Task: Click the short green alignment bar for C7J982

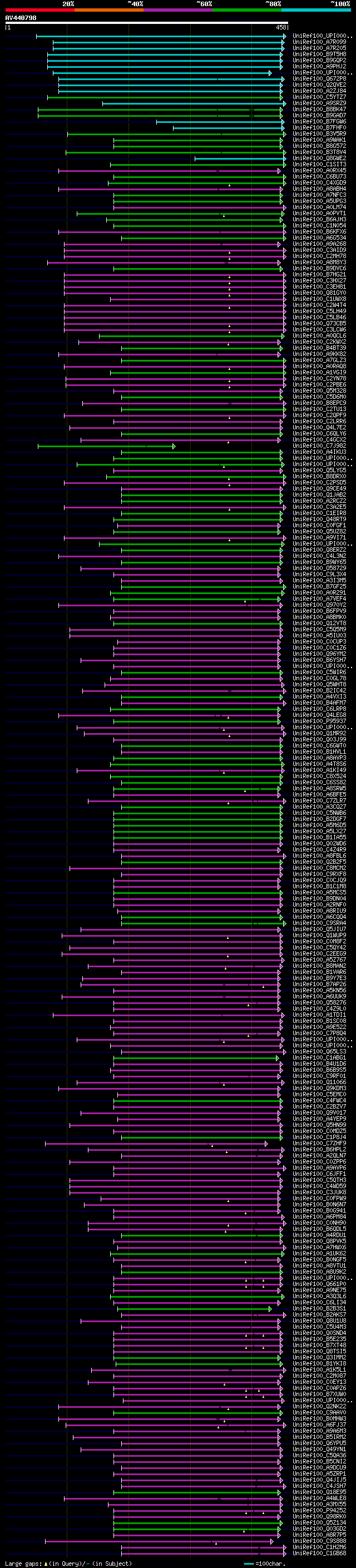Action: point(106,446)
